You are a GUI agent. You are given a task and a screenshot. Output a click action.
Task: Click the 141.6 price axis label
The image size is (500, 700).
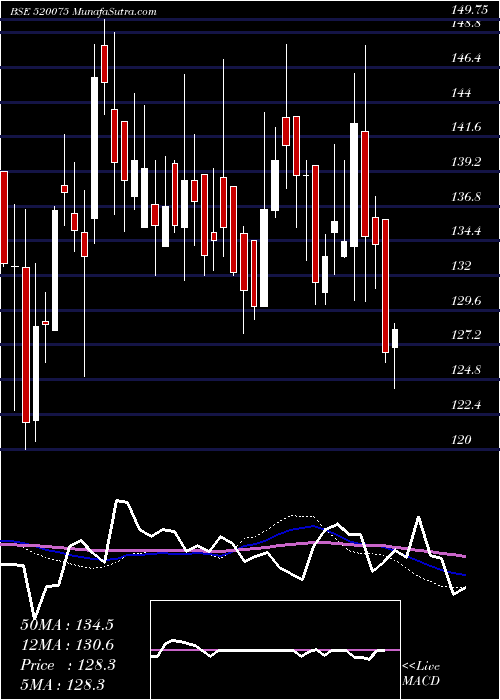click(467, 127)
